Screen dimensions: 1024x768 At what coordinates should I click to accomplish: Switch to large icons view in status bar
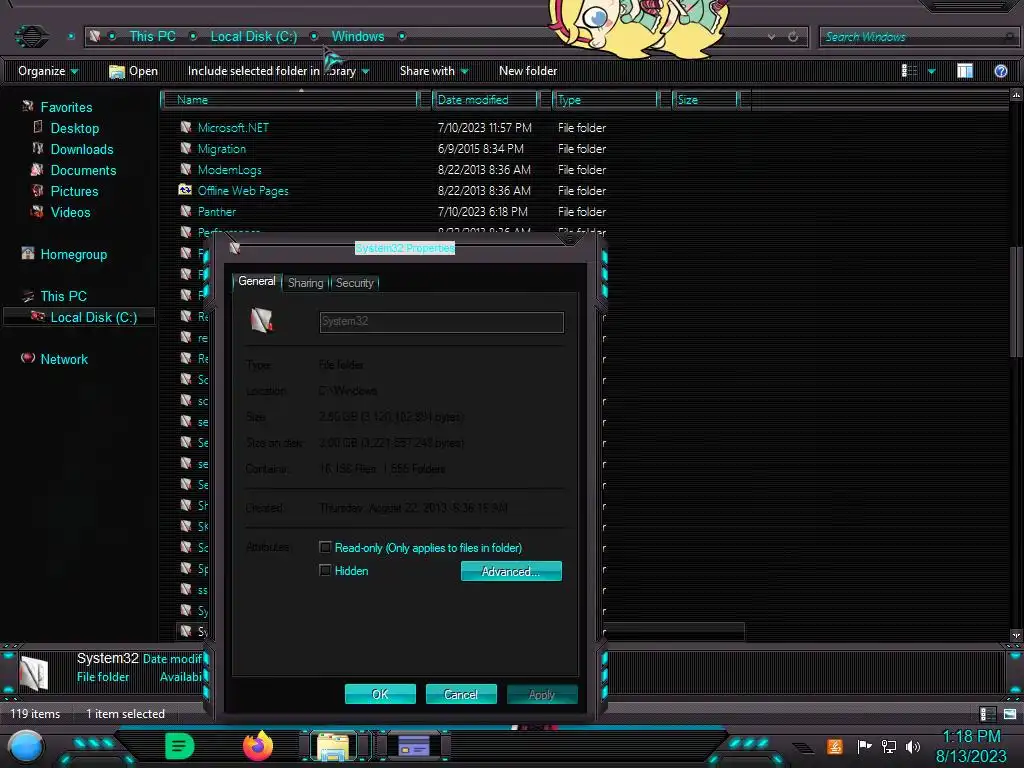tap(1010, 714)
